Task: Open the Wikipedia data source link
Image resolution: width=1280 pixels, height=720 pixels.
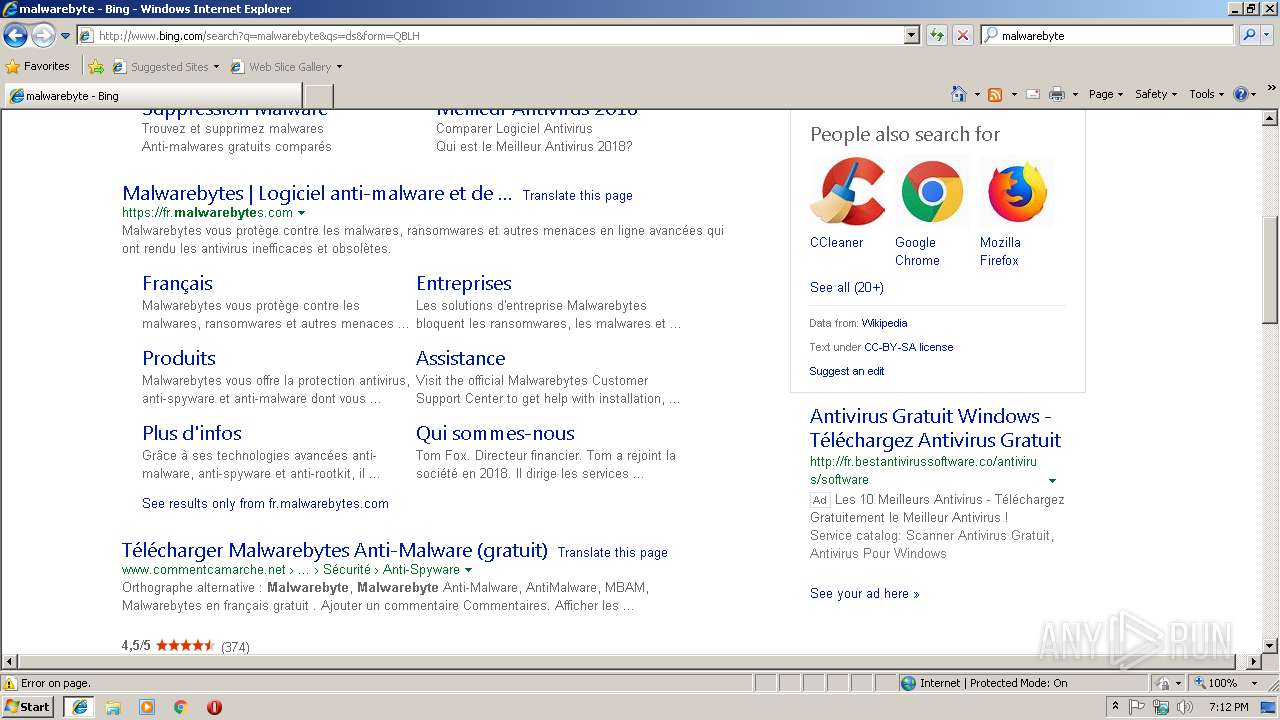Action: (884, 323)
